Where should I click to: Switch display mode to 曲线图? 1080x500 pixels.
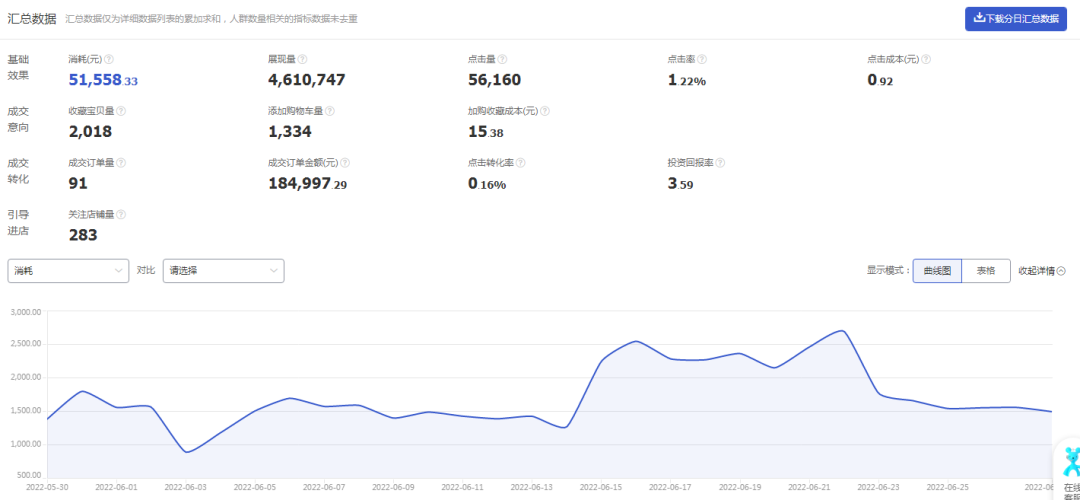click(937, 271)
